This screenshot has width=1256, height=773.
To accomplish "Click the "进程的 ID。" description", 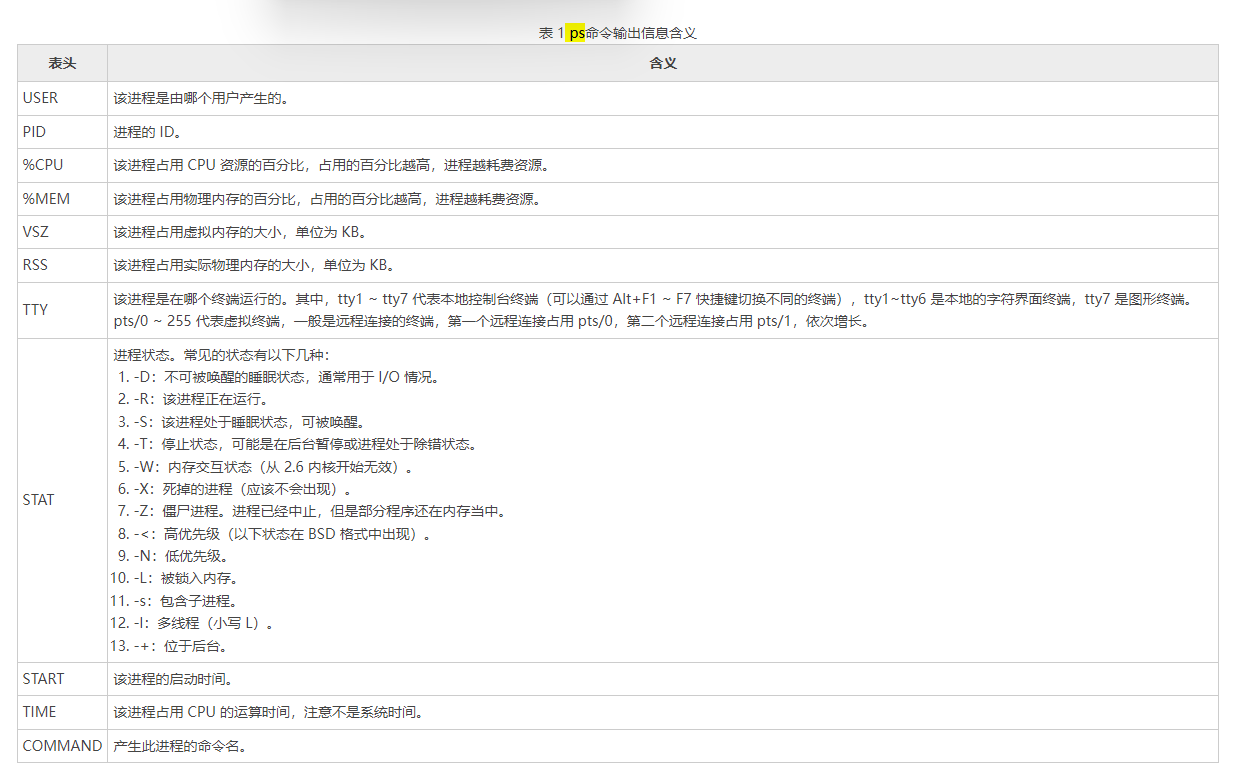I will (x=147, y=132).
